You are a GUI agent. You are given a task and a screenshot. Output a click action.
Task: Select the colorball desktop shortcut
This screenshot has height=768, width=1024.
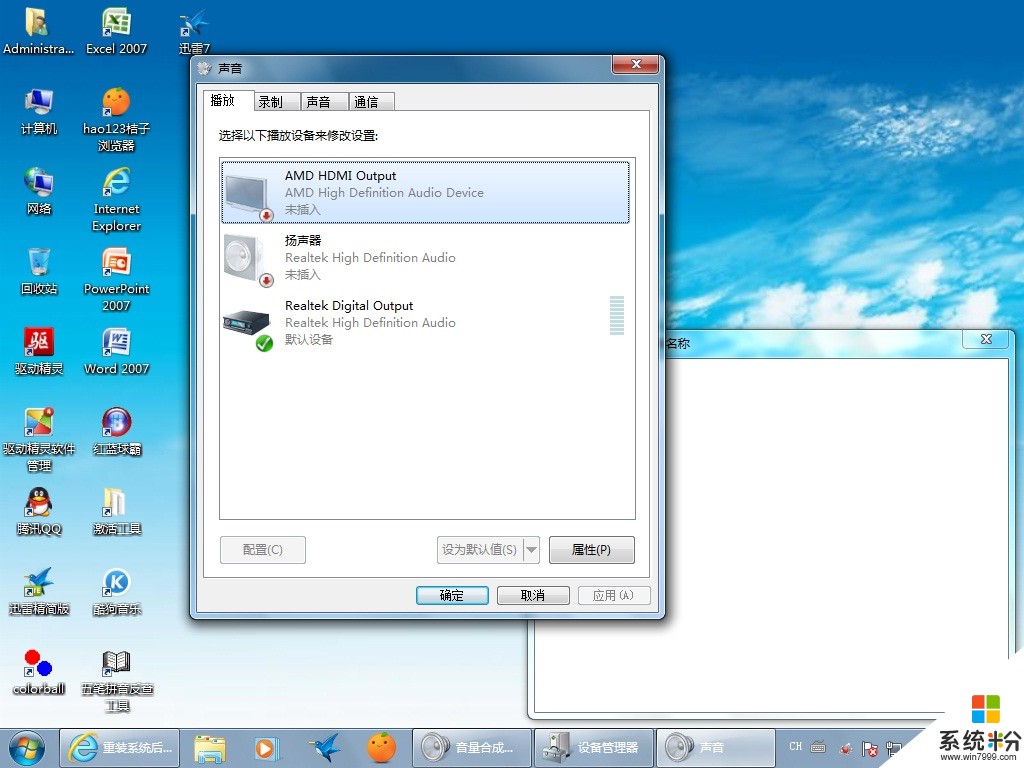point(39,671)
